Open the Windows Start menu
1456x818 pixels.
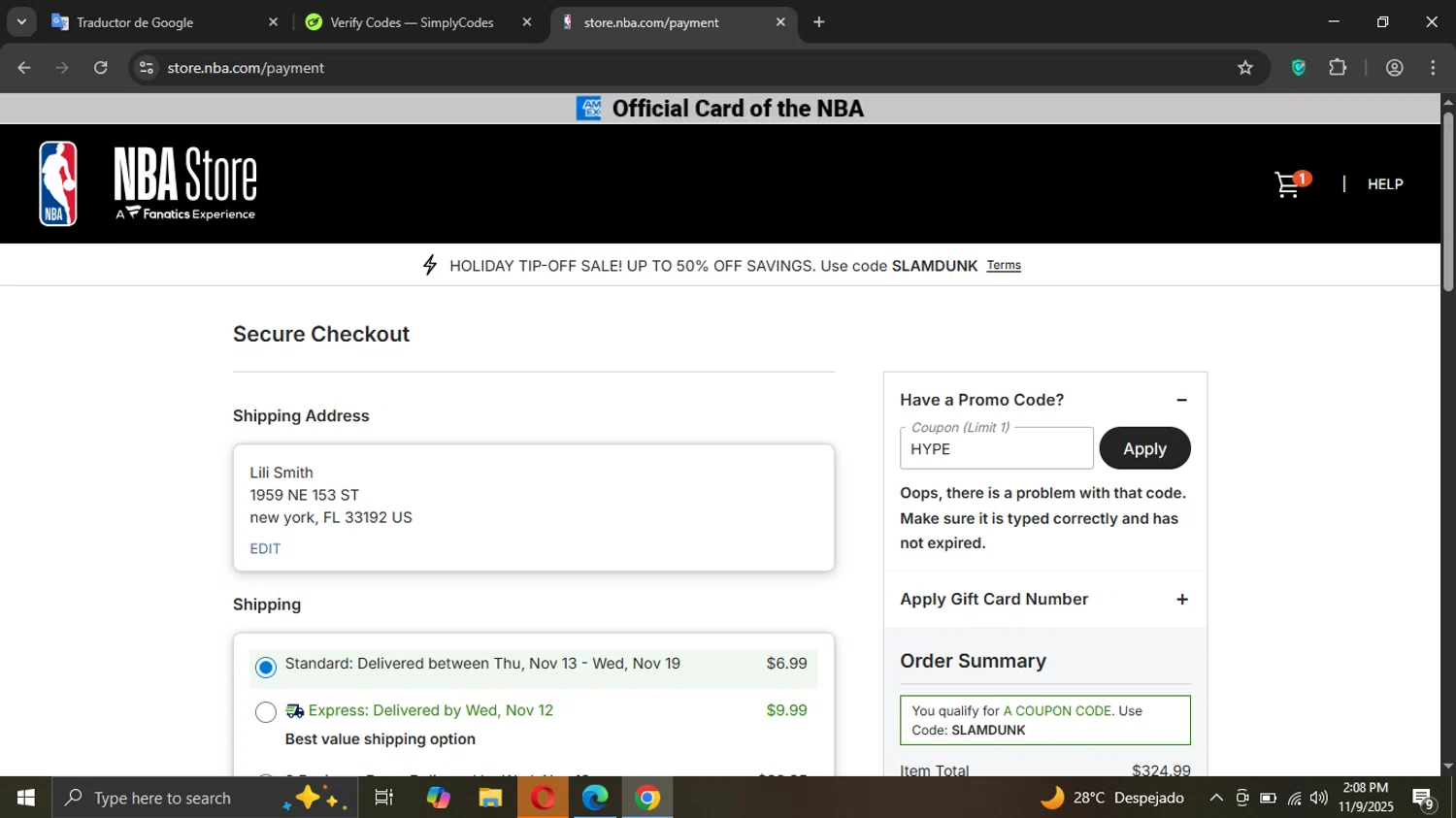click(x=26, y=798)
